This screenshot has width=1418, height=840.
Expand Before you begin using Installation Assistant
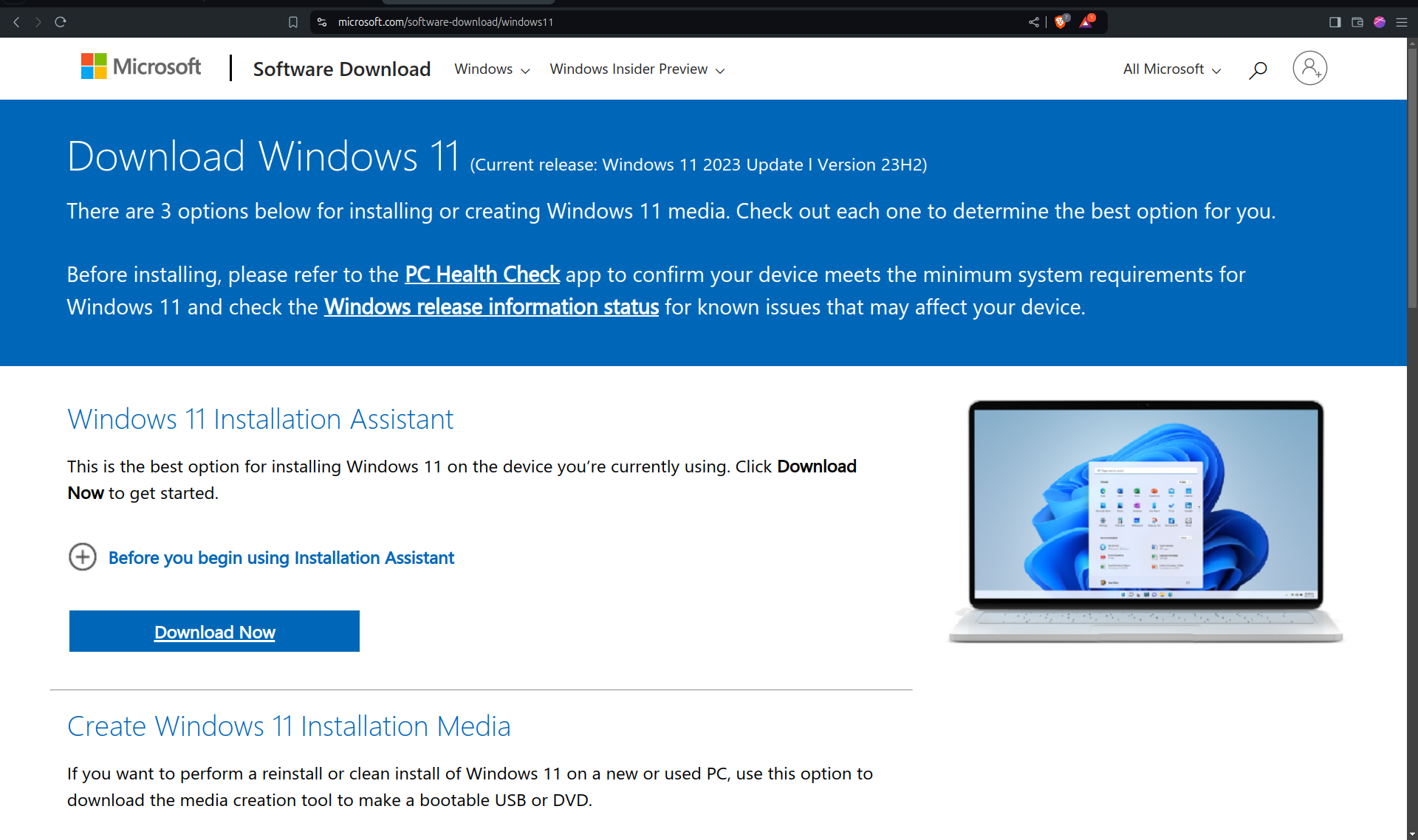pyautogui.click(x=261, y=557)
